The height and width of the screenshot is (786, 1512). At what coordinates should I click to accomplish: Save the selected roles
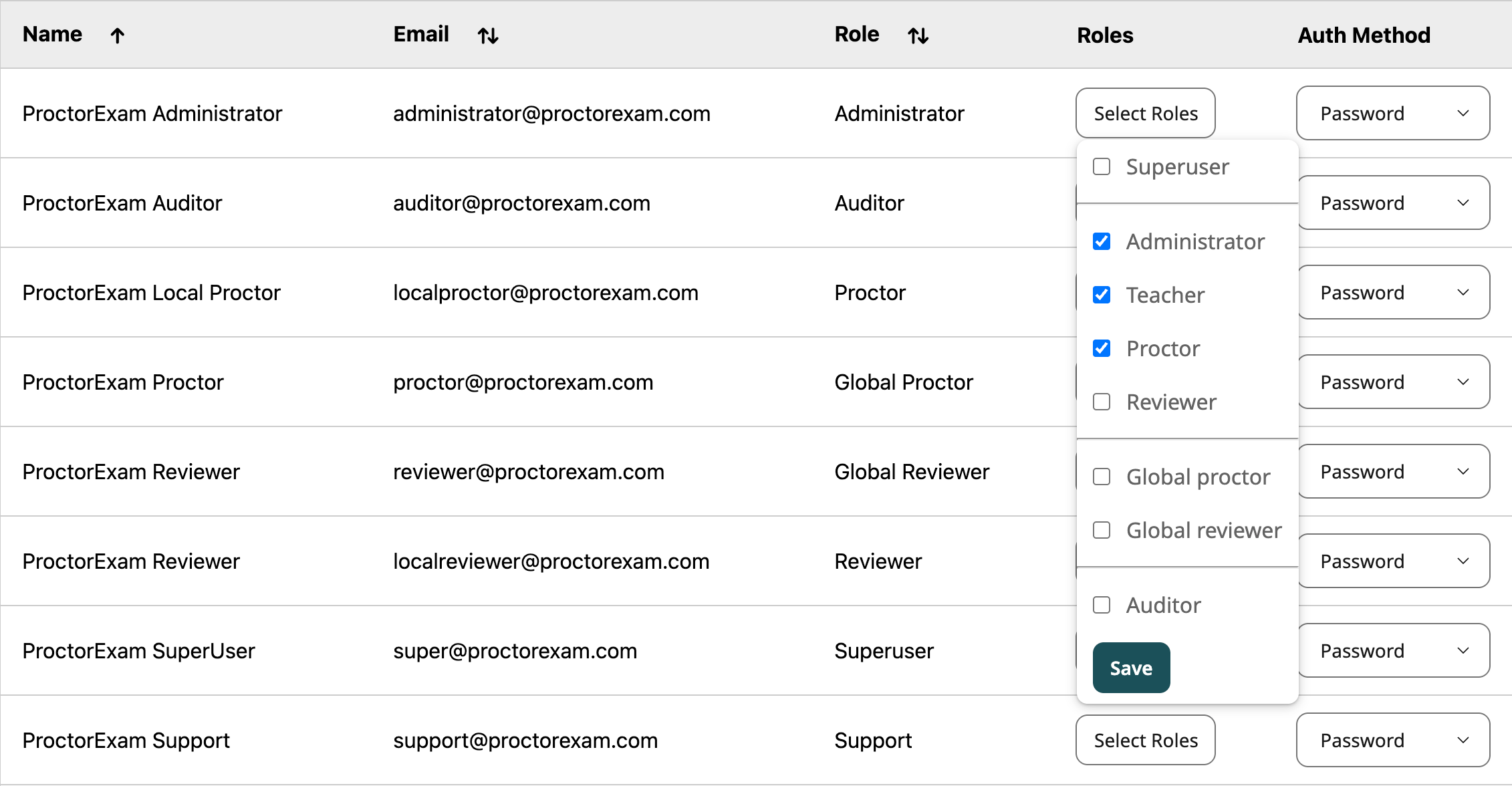tap(1131, 668)
